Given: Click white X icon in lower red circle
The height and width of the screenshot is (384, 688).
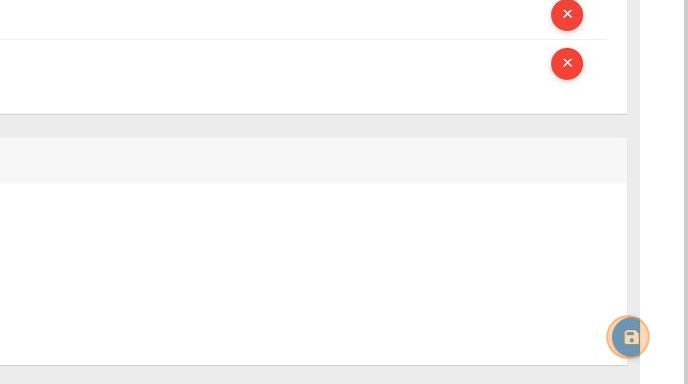Looking at the screenshot, I should pos(567,63).
